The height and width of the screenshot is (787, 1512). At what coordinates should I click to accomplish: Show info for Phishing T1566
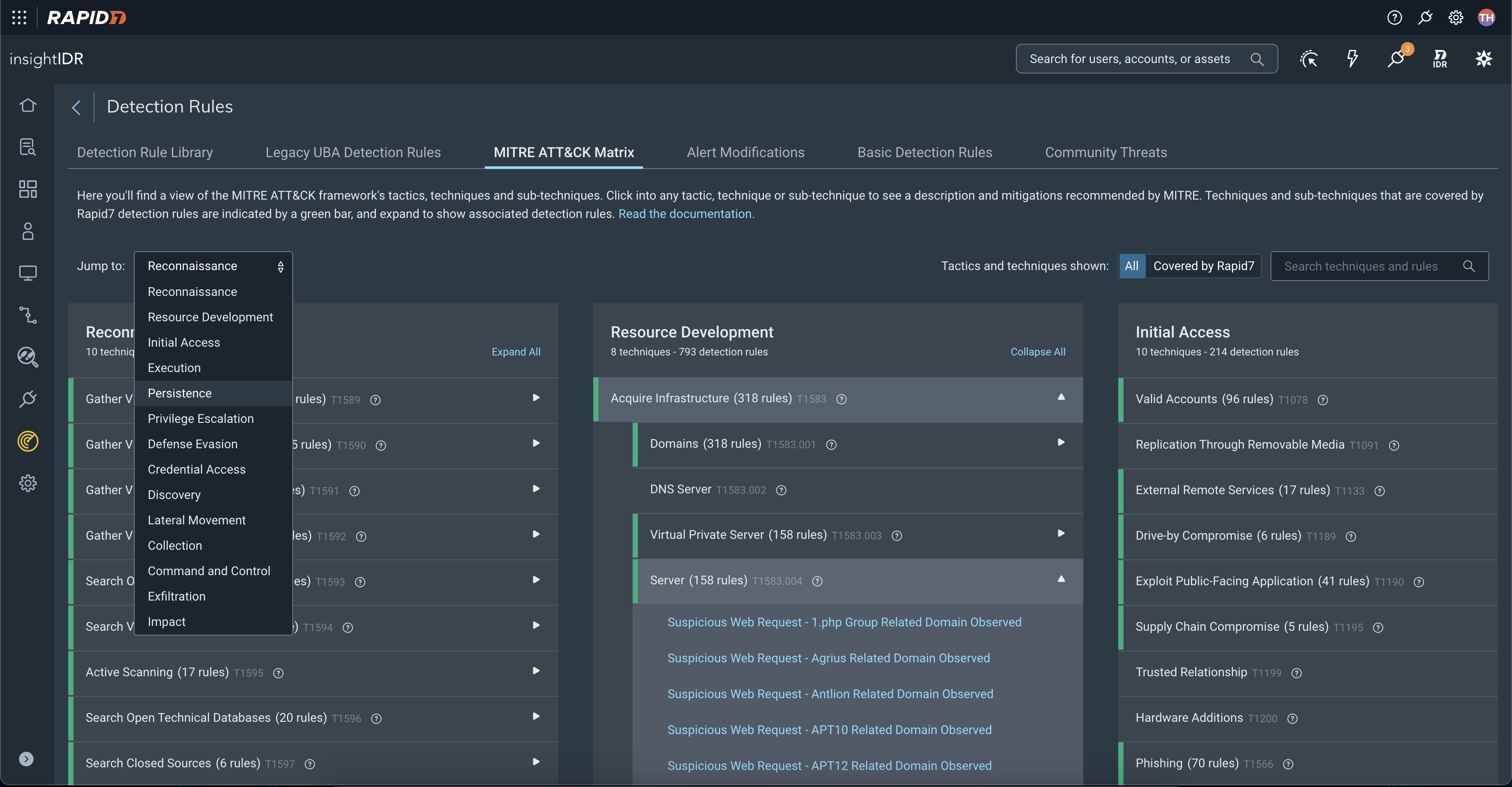tap(1288, 764)
